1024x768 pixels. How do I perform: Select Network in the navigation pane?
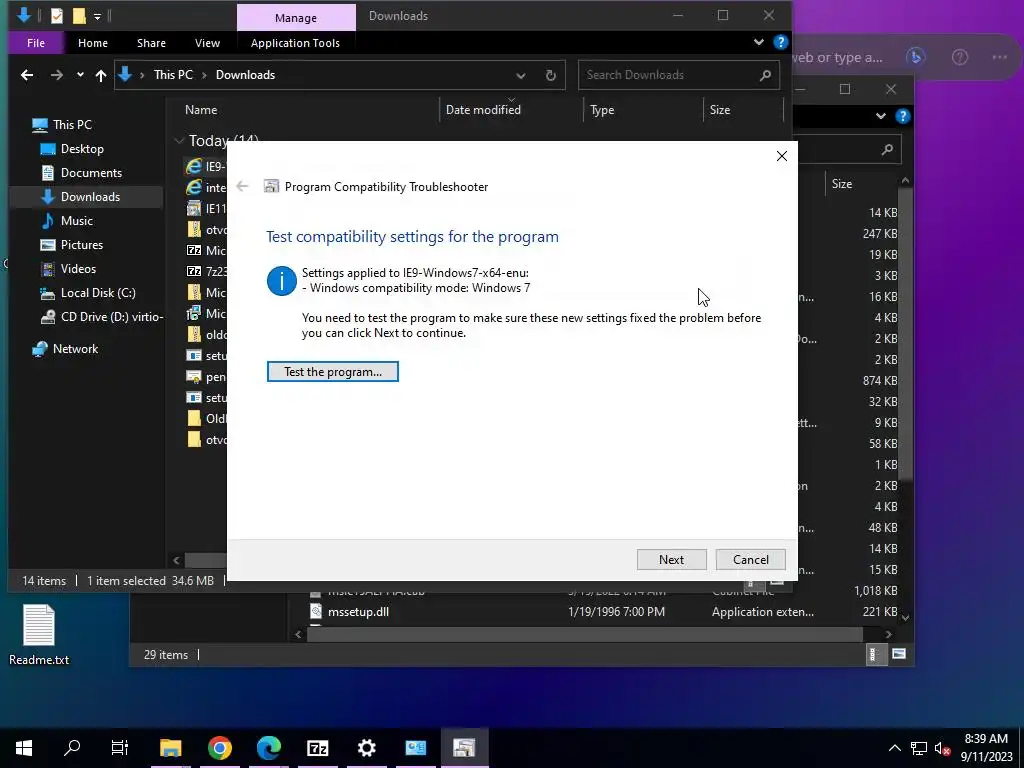tap(75, 349)
